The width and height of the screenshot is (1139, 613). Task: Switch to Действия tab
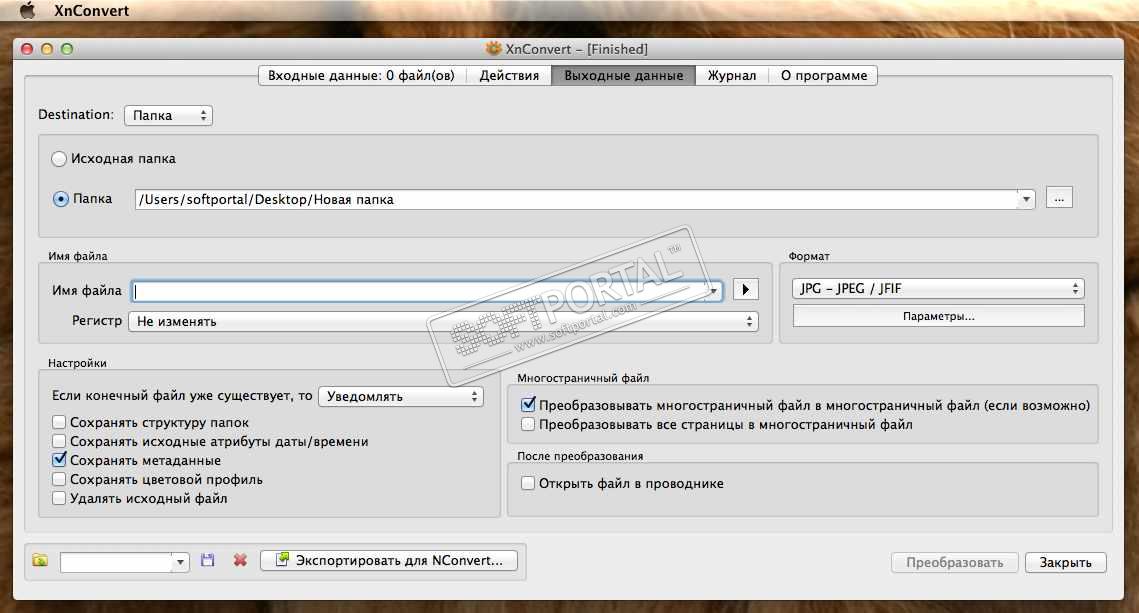click(509, 76)
